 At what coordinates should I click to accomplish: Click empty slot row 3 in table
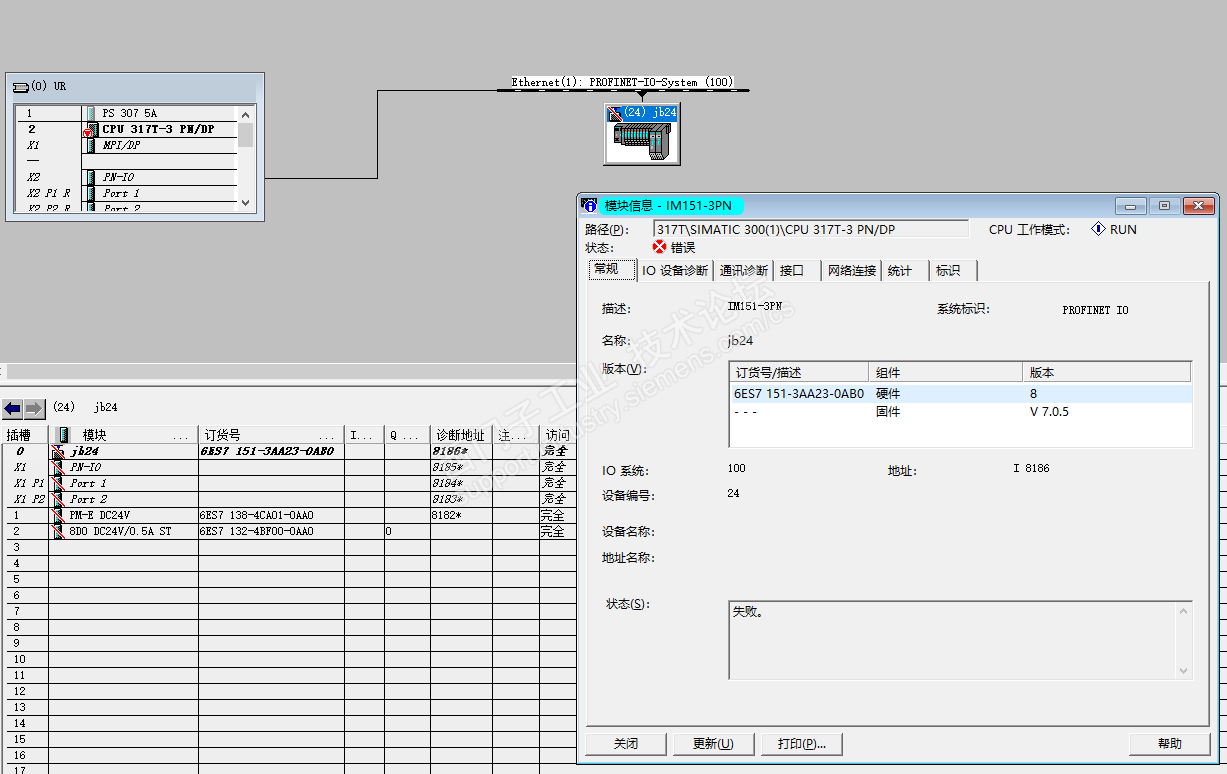point(288,547)
